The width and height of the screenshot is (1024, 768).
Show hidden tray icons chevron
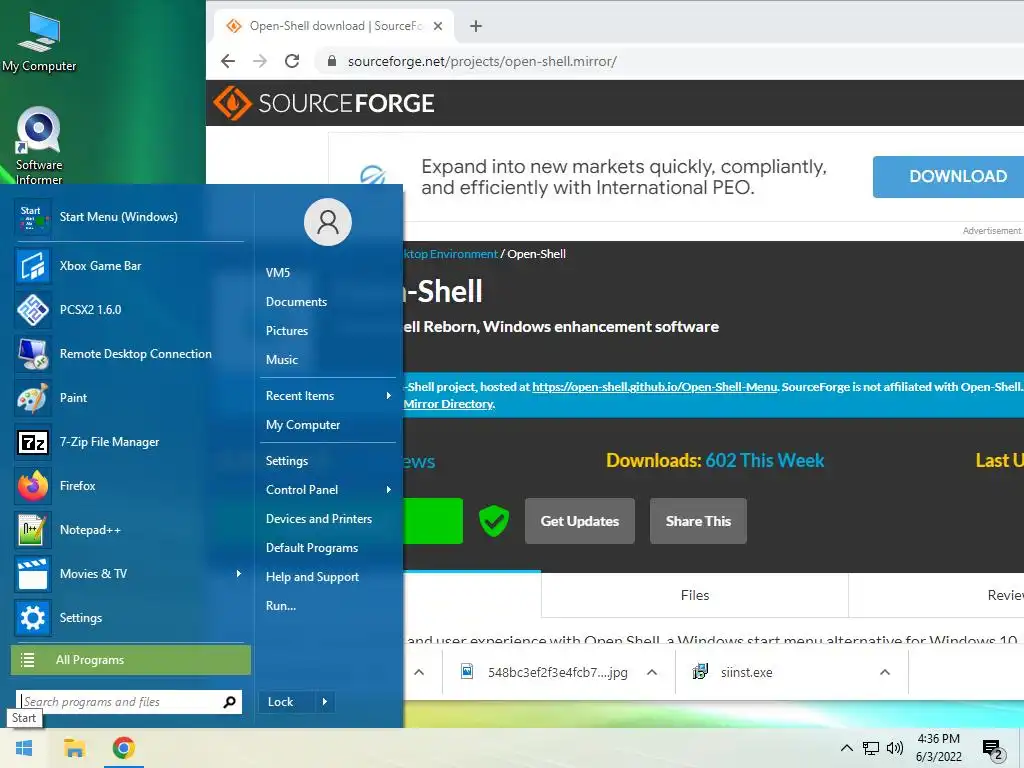[846, 748]
